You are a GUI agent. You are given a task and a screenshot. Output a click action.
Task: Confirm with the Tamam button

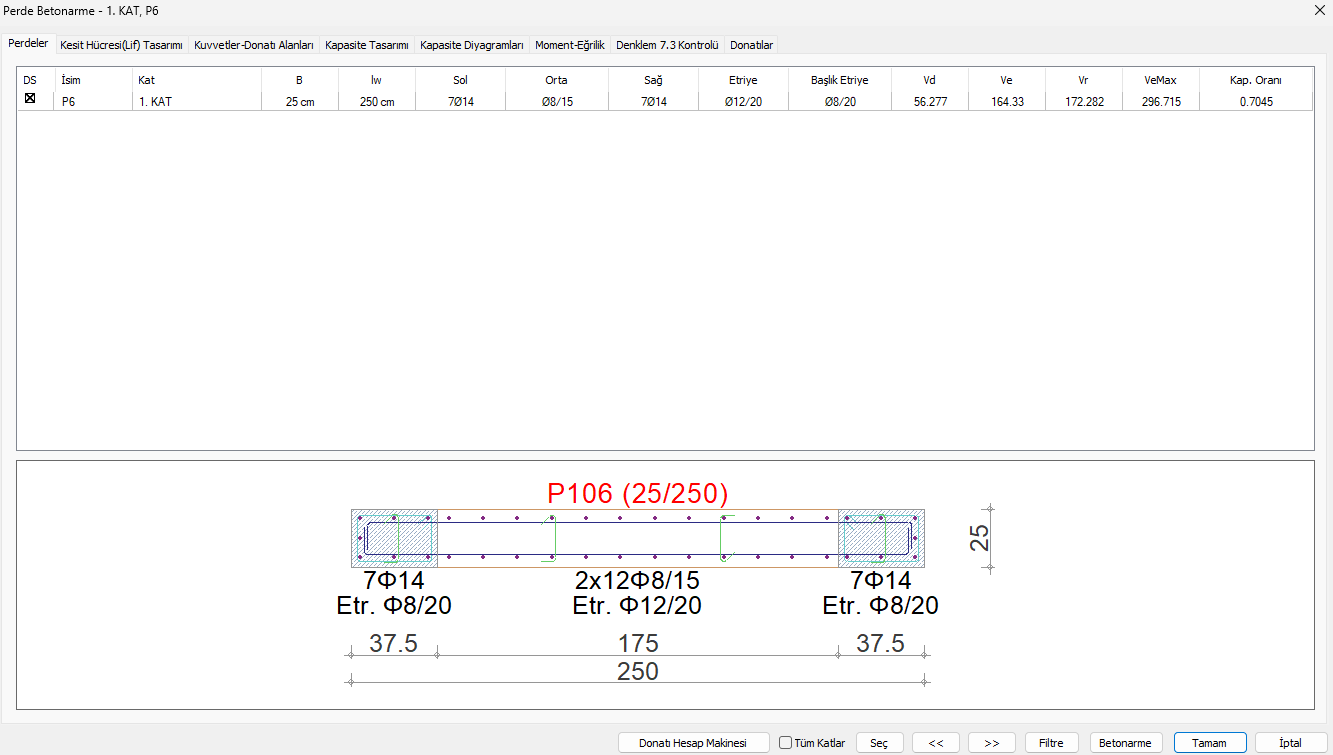tap(1210, 743)
